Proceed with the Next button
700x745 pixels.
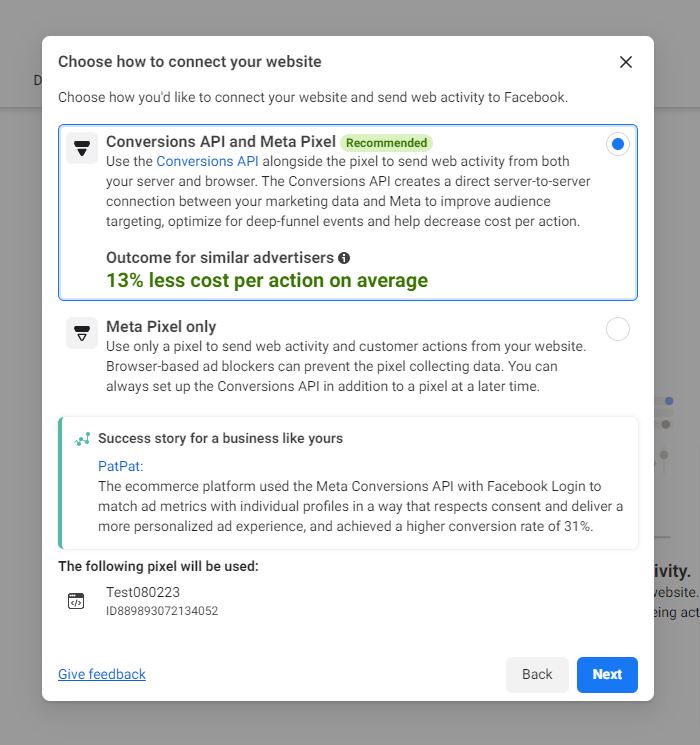(x=607, y=675)
